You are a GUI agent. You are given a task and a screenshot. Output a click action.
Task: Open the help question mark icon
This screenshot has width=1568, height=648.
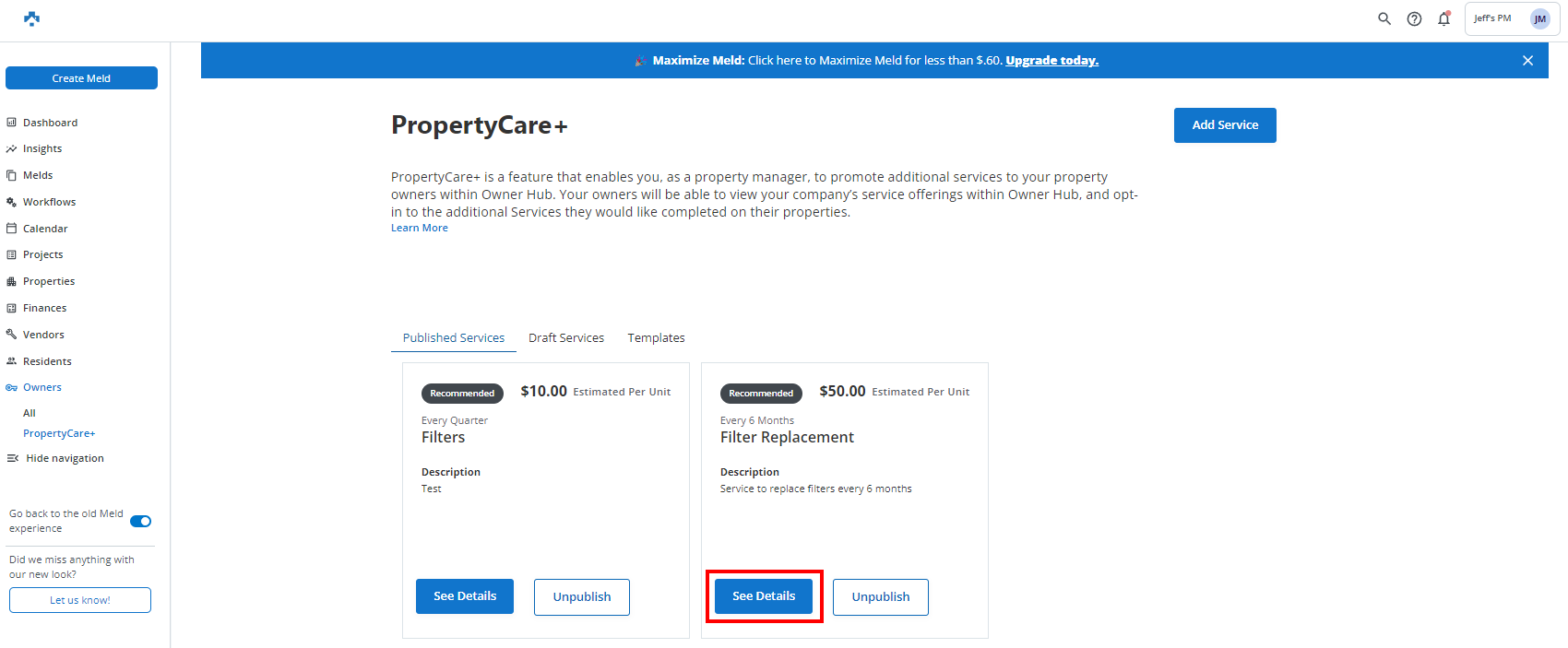[x=1414, y=18]
